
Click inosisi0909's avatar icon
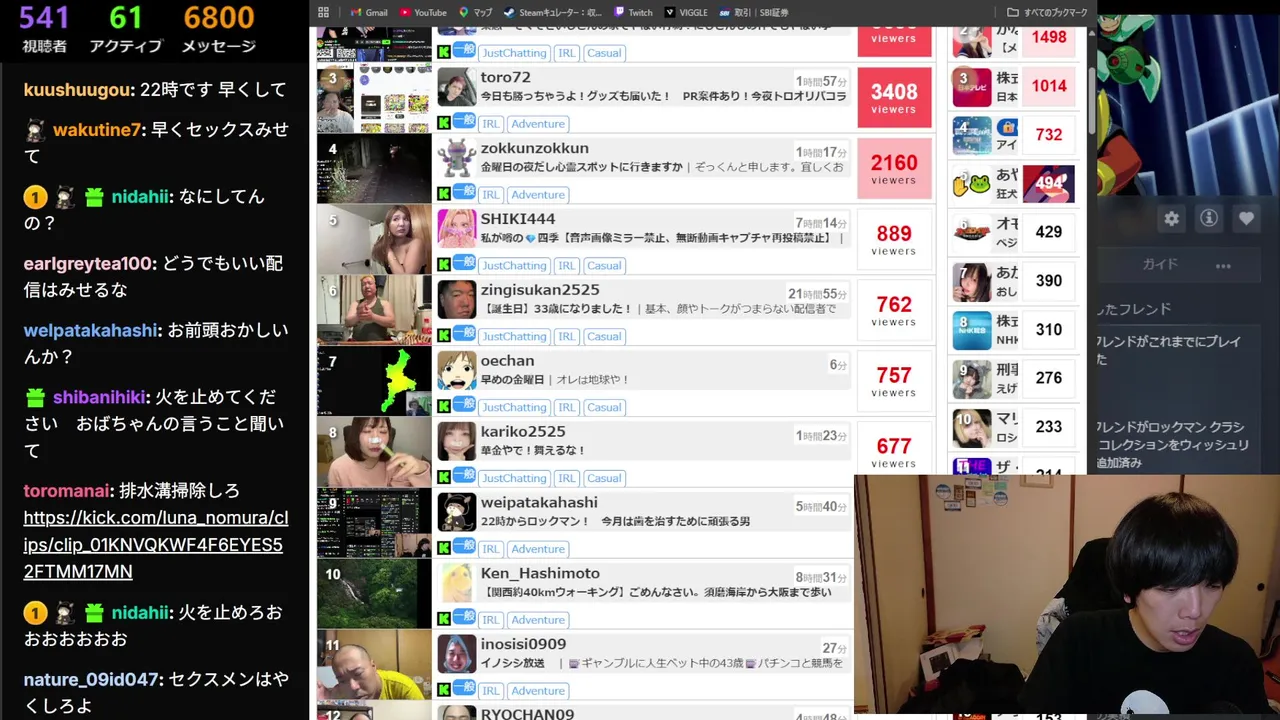click(457, 655)
